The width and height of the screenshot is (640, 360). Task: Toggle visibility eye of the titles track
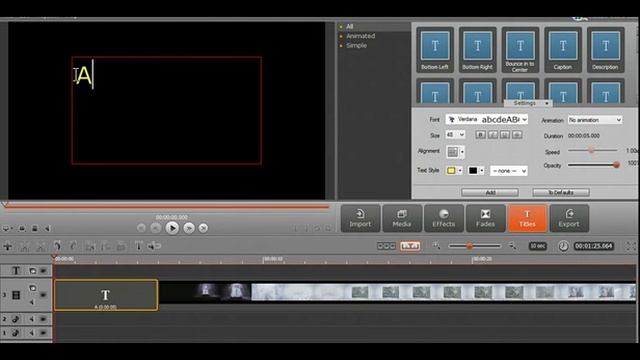click(43, 271)
